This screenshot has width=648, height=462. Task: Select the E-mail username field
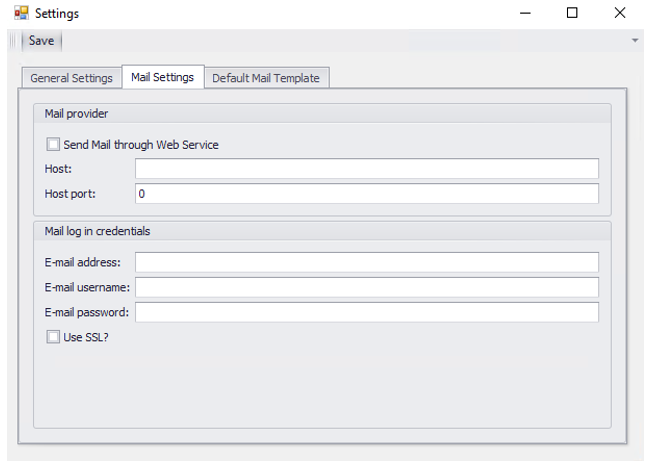(x=366, y=287)
